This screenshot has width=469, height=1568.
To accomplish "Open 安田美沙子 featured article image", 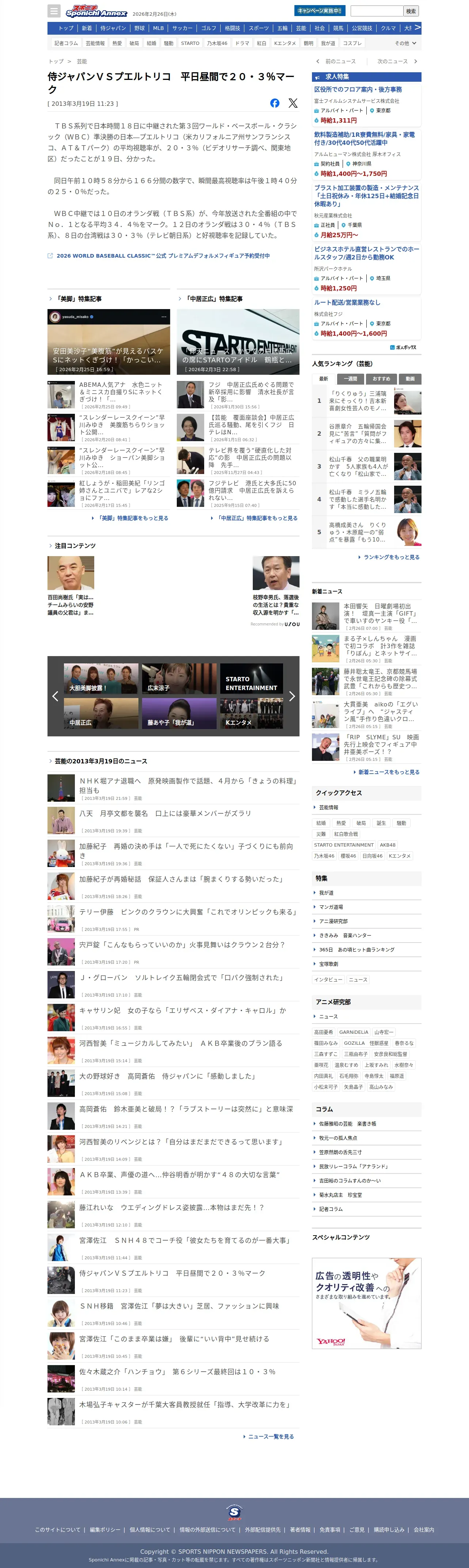I will (x=109, y=342).
